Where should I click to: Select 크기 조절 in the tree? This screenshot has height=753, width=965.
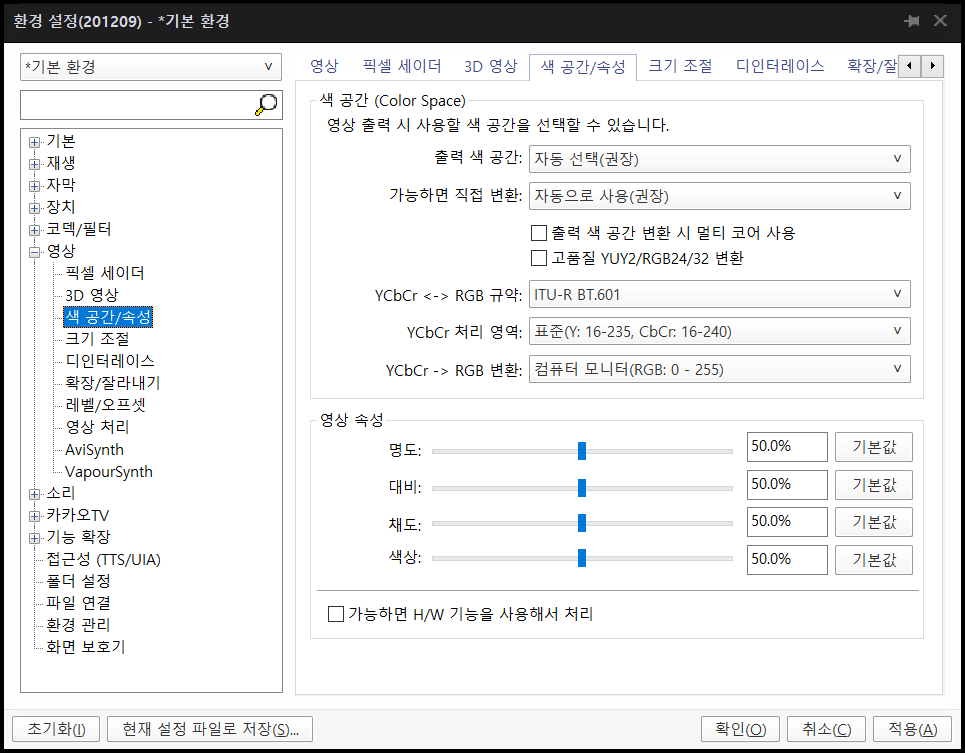click(97, 339)
